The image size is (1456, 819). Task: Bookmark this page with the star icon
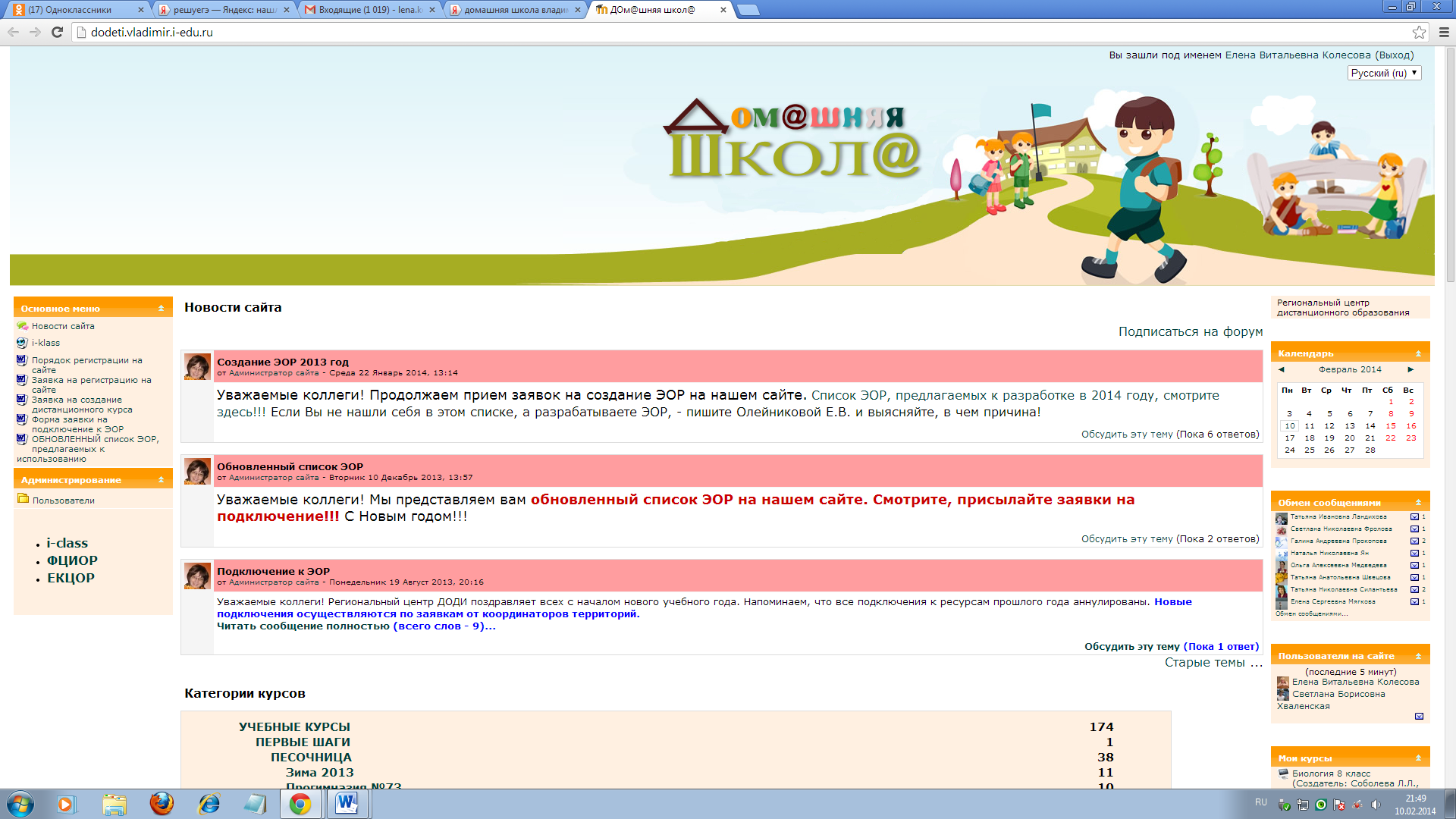[x=1419, y=32]
